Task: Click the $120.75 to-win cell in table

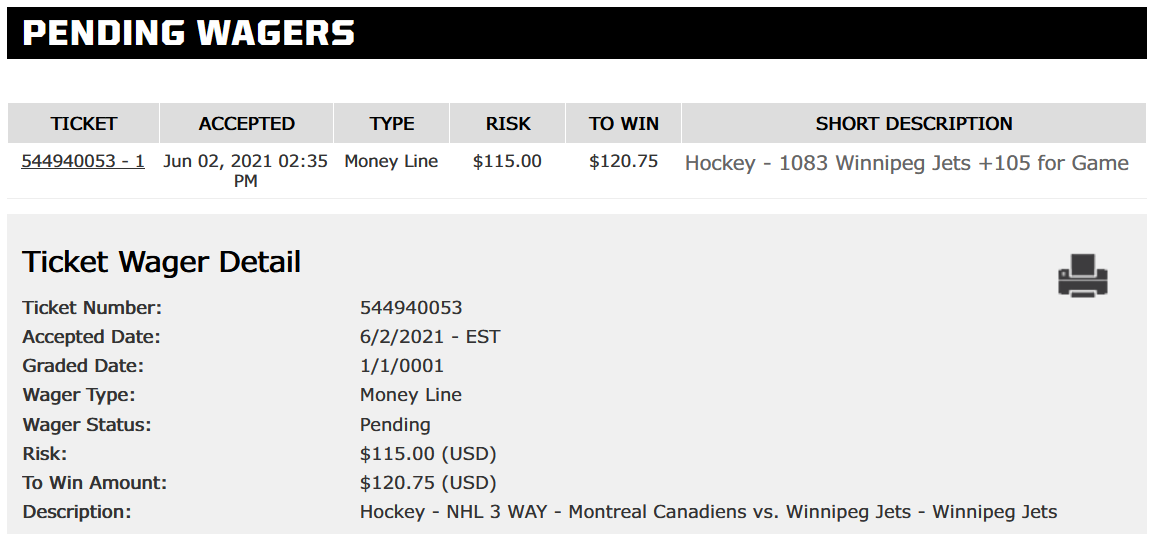Action: click(x=624, y=161)
